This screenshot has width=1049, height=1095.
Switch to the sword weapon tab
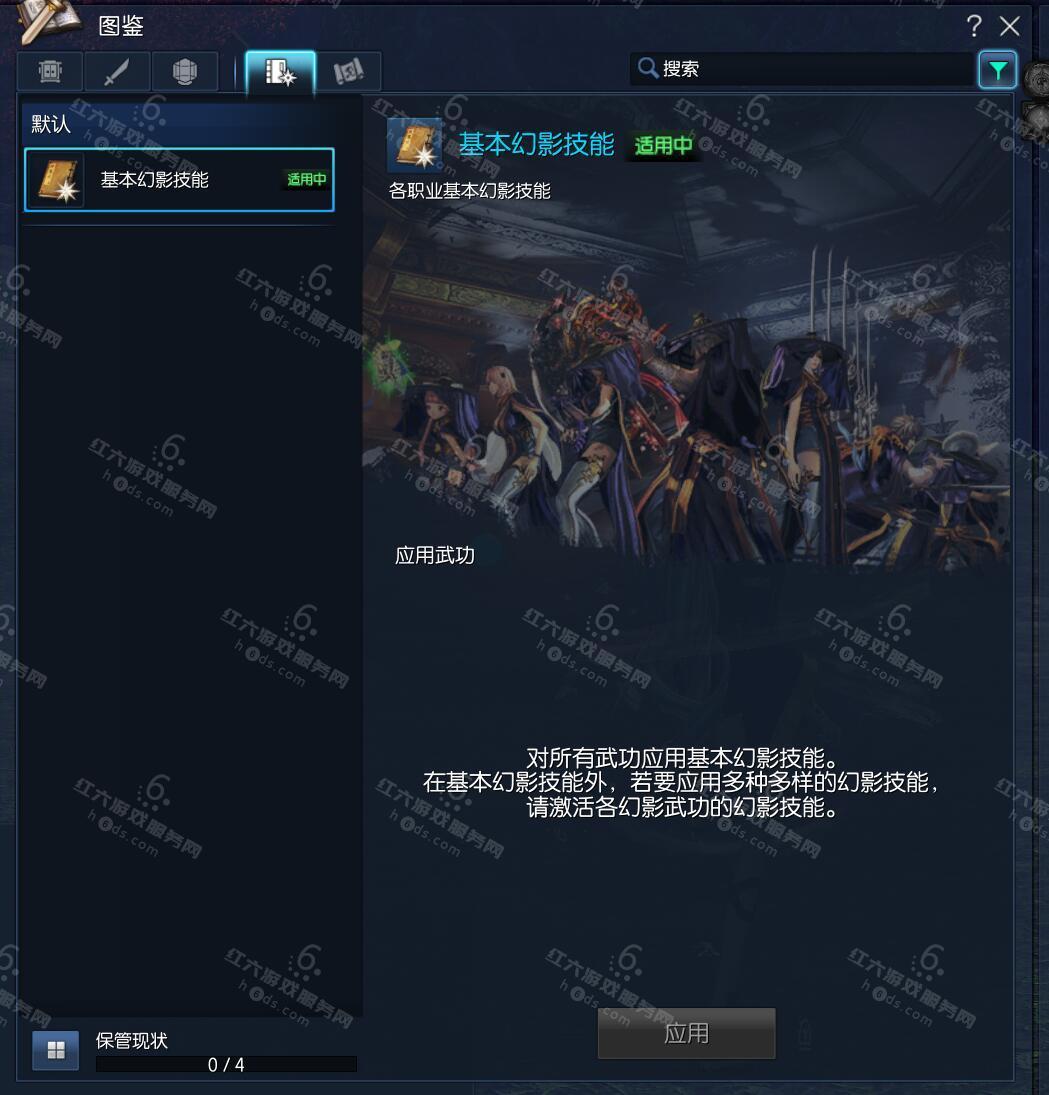[x=117, y=71]
